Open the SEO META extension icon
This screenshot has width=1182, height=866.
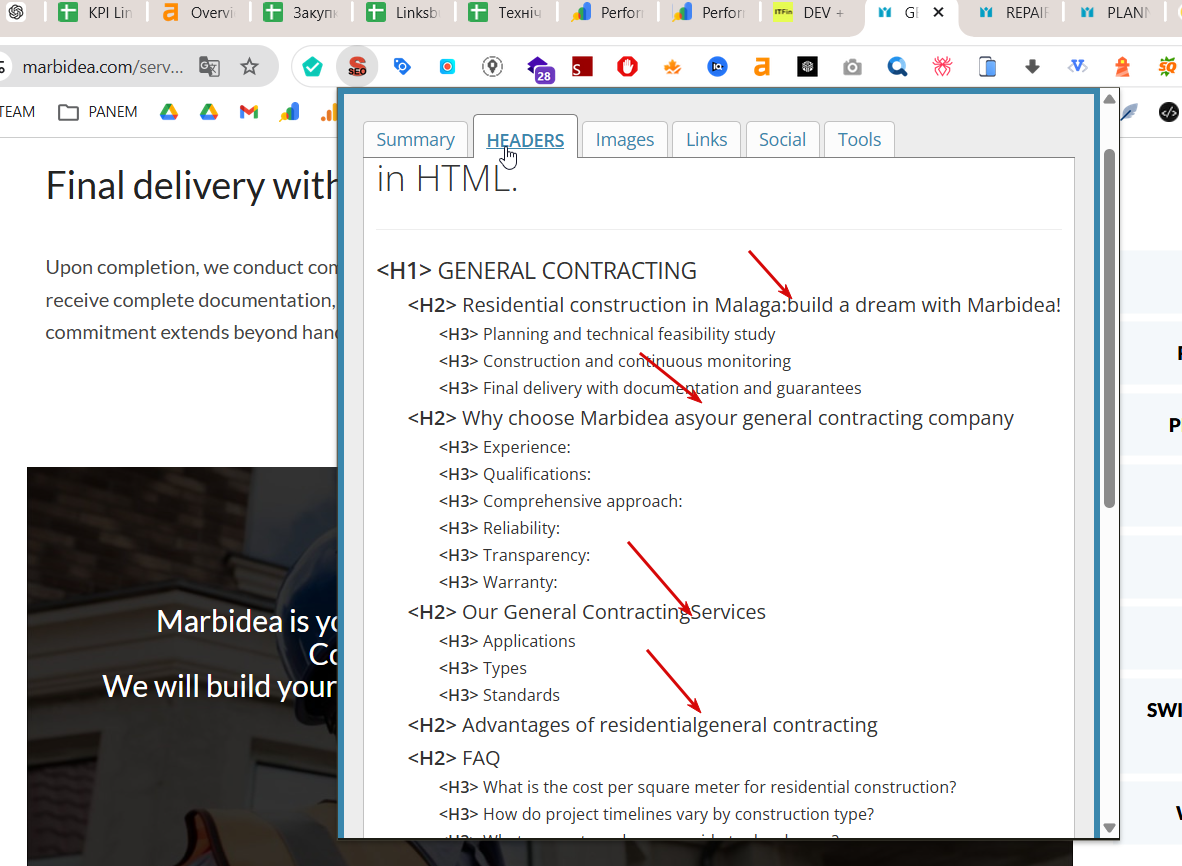pos(357,67)
